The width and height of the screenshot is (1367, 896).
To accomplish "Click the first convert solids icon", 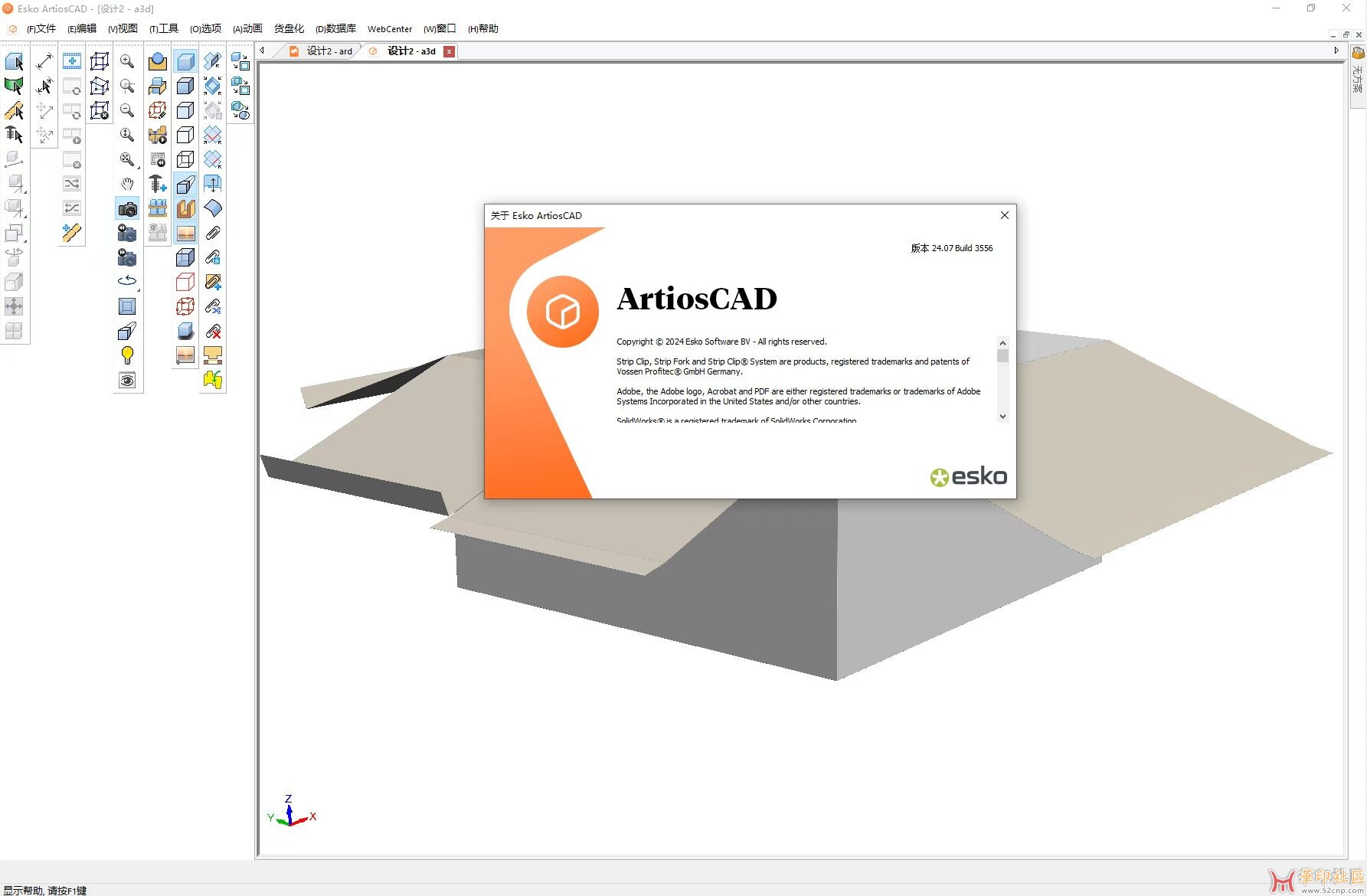I will click(x=240, y=61).
